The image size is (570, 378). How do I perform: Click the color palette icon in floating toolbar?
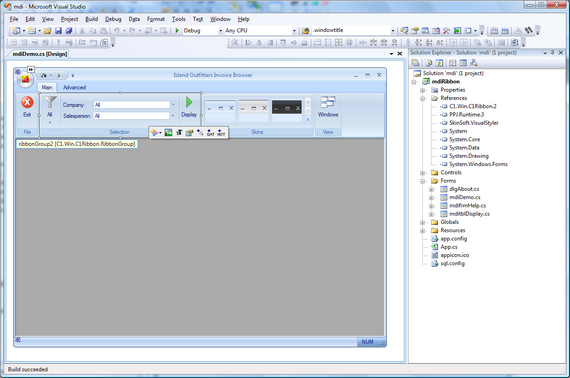tap(154, 133)
